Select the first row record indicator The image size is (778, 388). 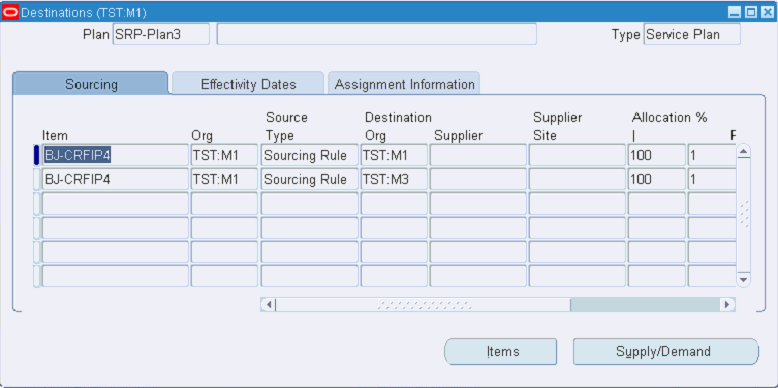[36, 155]
